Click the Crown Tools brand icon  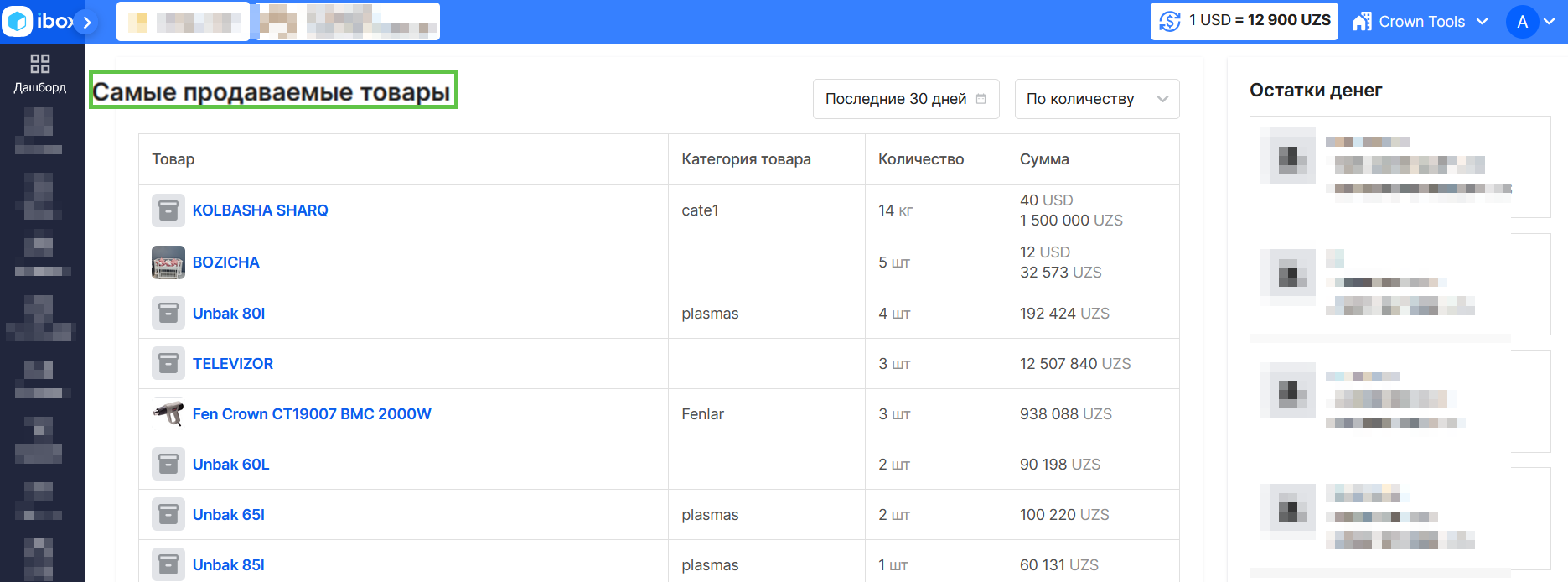click(1364, 21)
